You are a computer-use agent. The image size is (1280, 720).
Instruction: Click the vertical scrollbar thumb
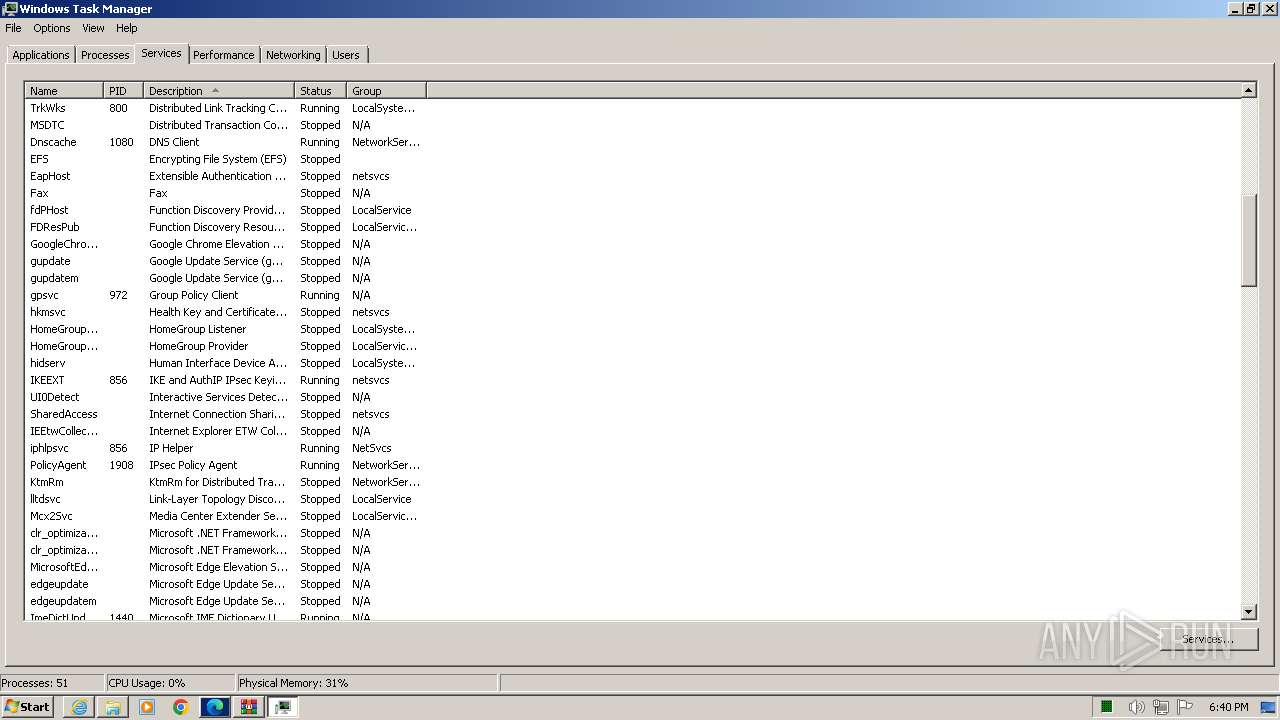point(1248,240)
